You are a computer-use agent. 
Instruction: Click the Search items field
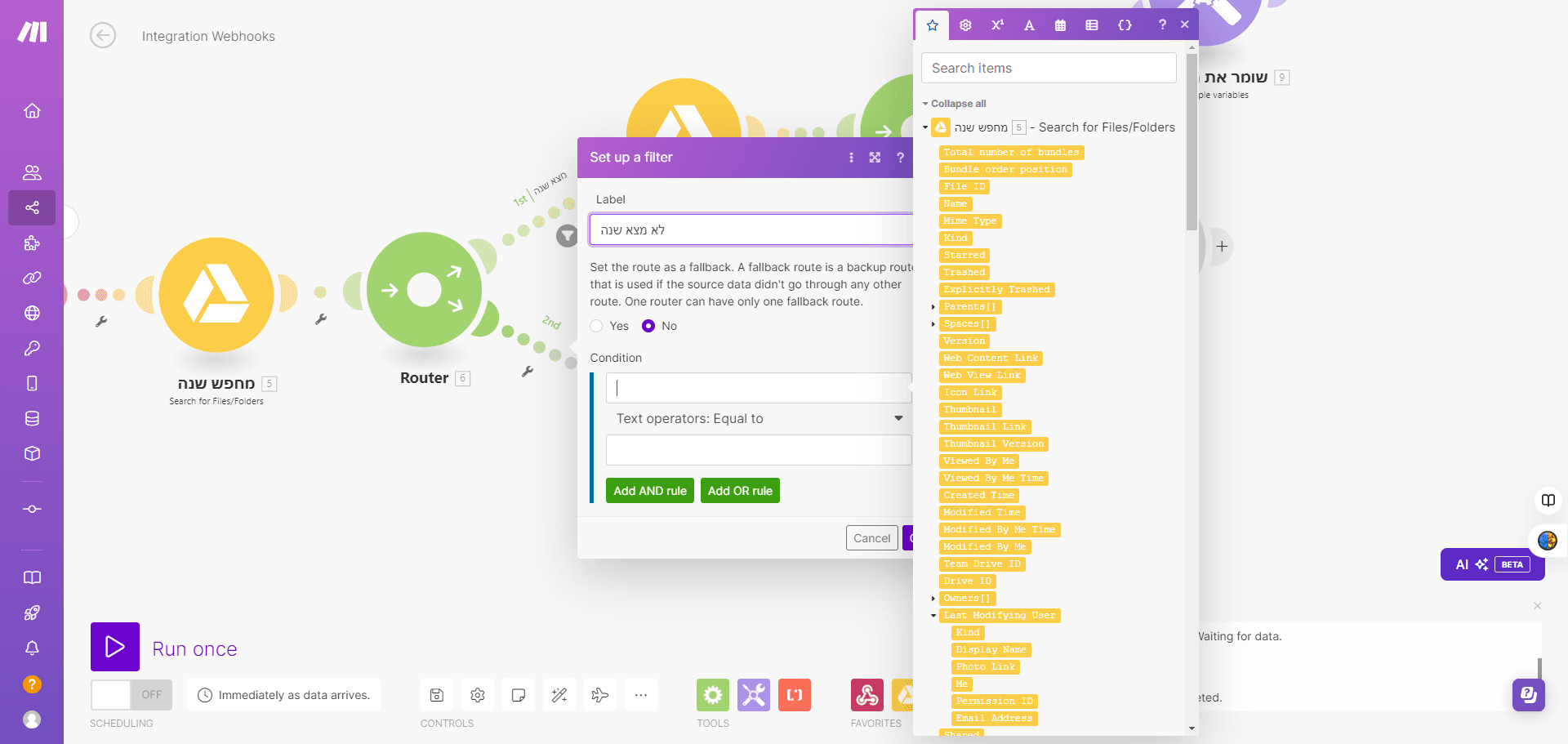(1049, 68)
